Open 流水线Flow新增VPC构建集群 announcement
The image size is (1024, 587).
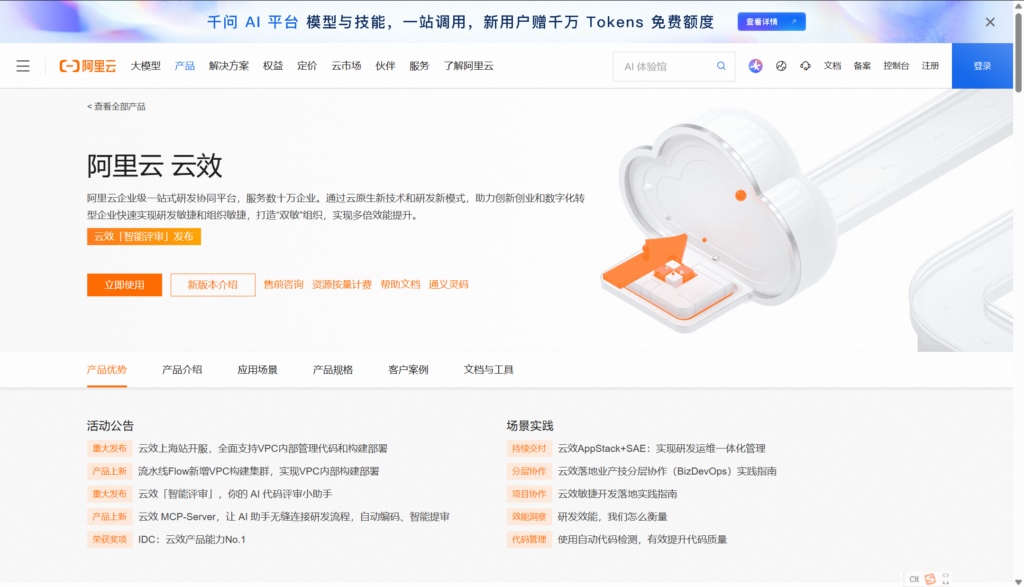click(259, 471)
